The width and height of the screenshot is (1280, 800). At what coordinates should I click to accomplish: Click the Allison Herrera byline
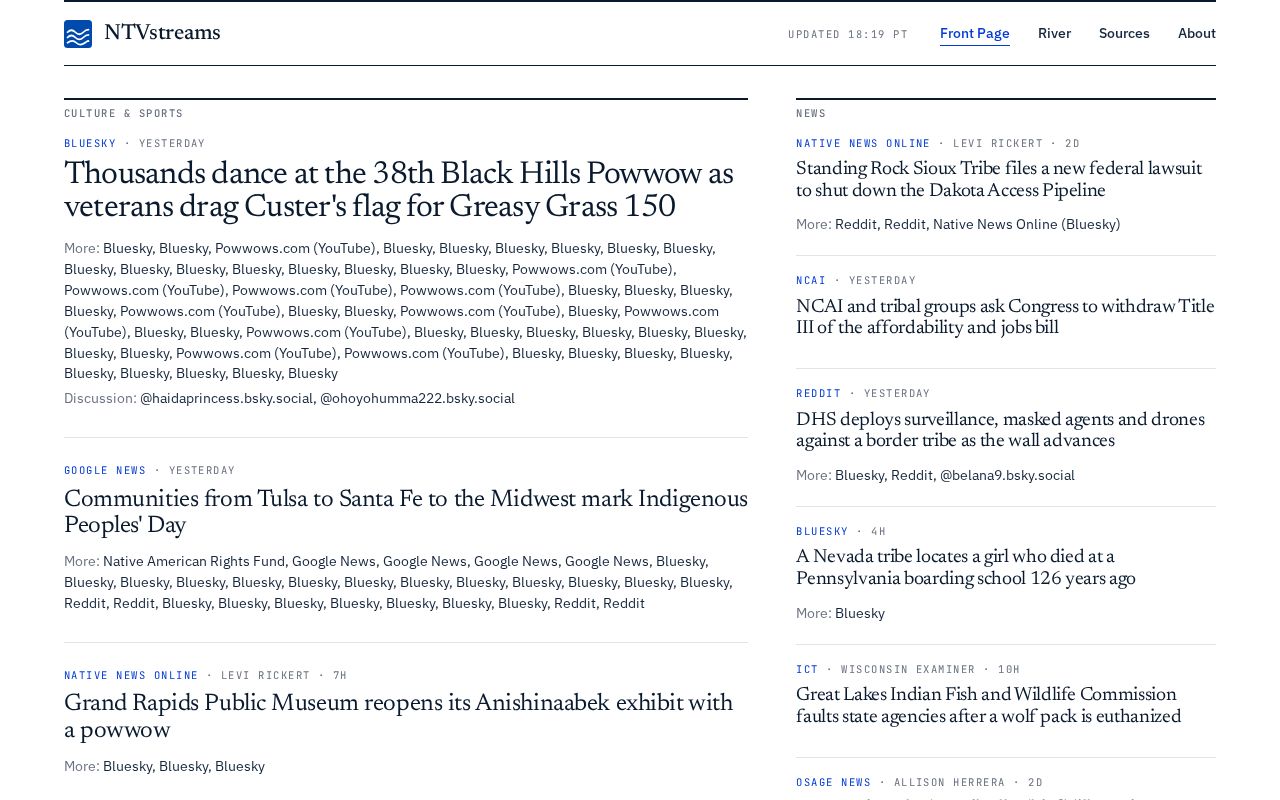950,782
